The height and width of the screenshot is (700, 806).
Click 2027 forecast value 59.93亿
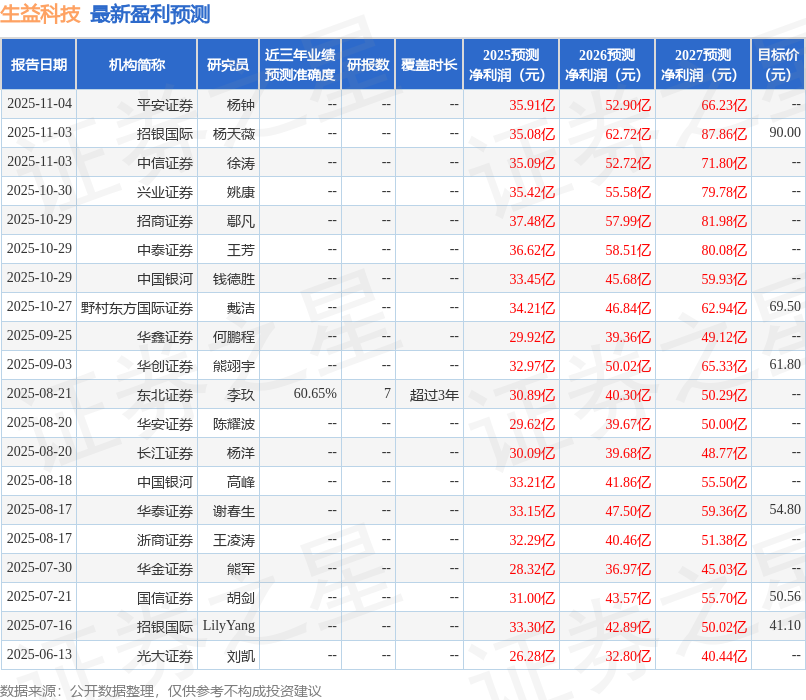pyautogui.click(x=724, y=279)
